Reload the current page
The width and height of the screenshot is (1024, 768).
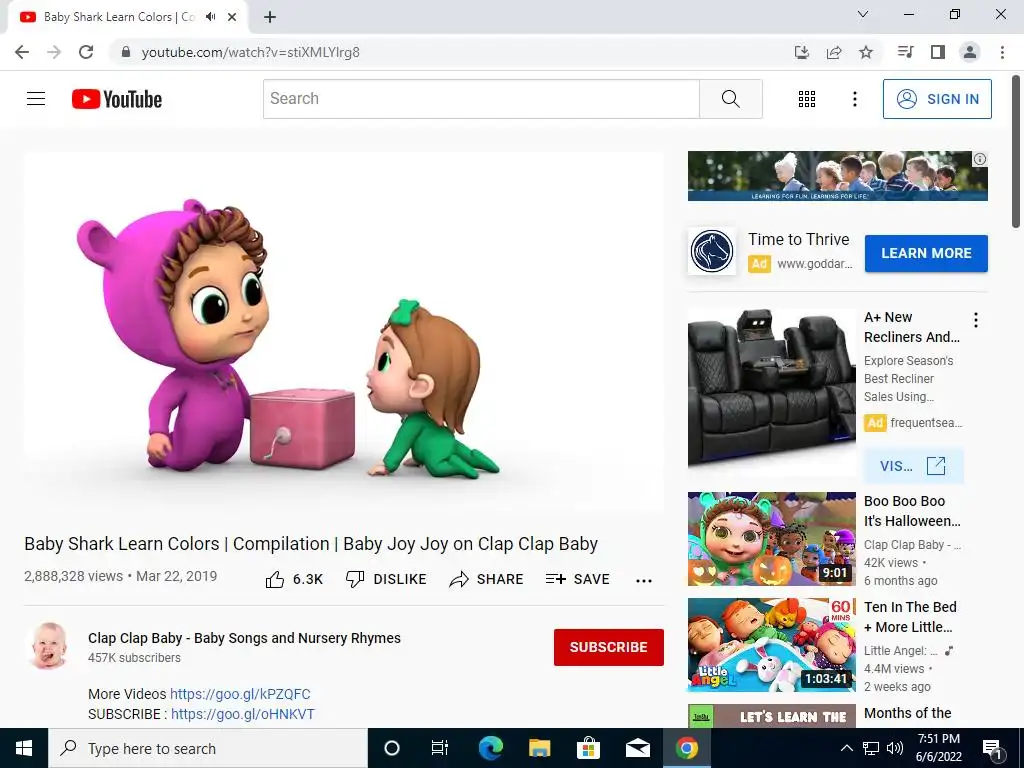click(x=86, y=52)
